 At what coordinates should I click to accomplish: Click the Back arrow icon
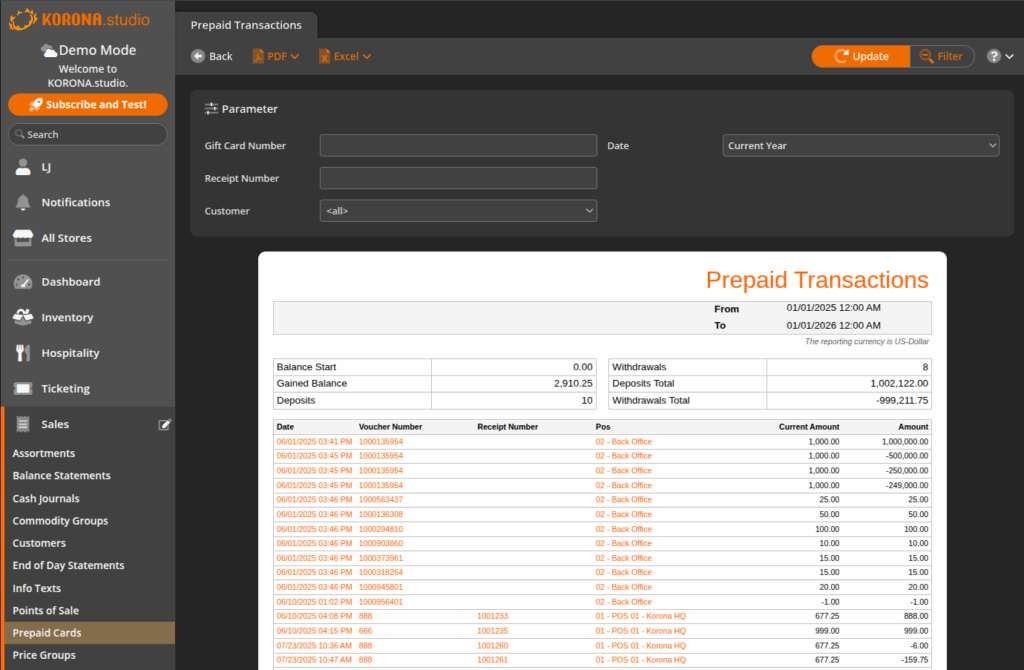(198, 56)
